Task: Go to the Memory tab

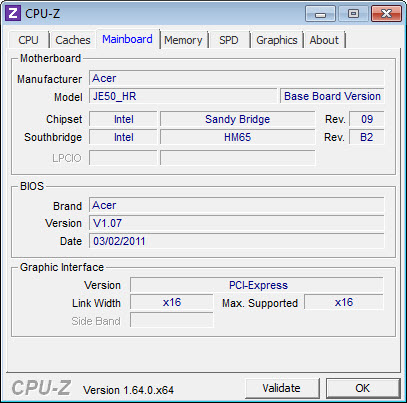Action: [x=183, y=40]
